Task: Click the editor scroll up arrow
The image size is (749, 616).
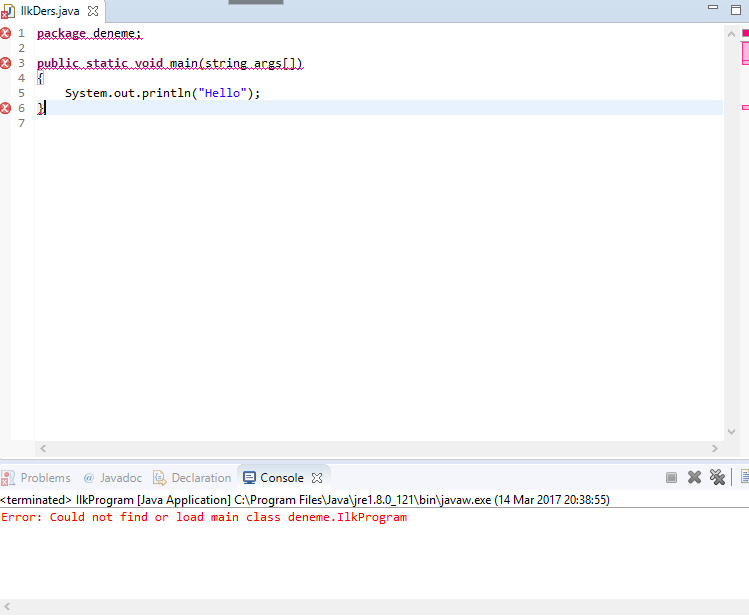Action: pos(731,34)
